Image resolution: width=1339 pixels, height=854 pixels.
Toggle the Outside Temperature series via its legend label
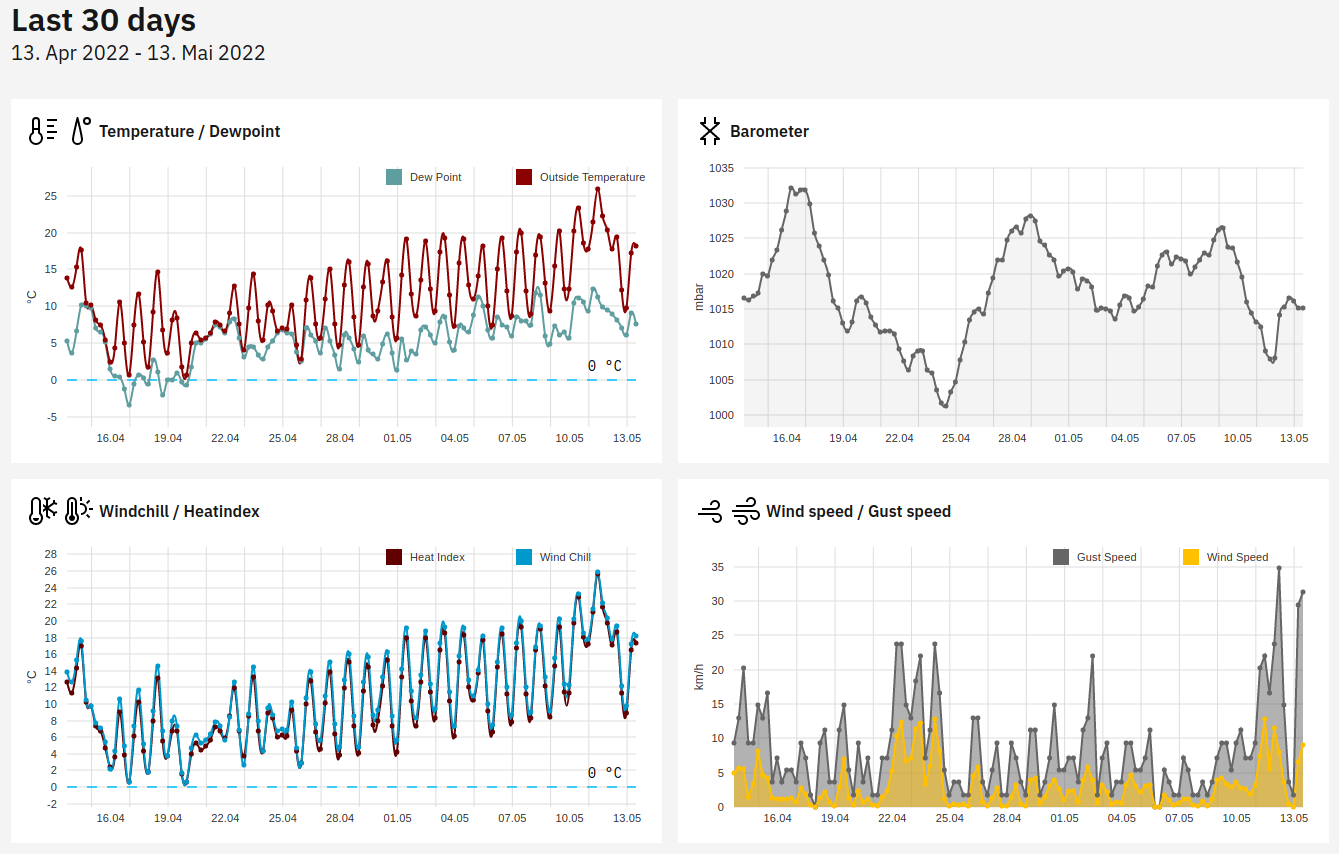pos(592,177)
